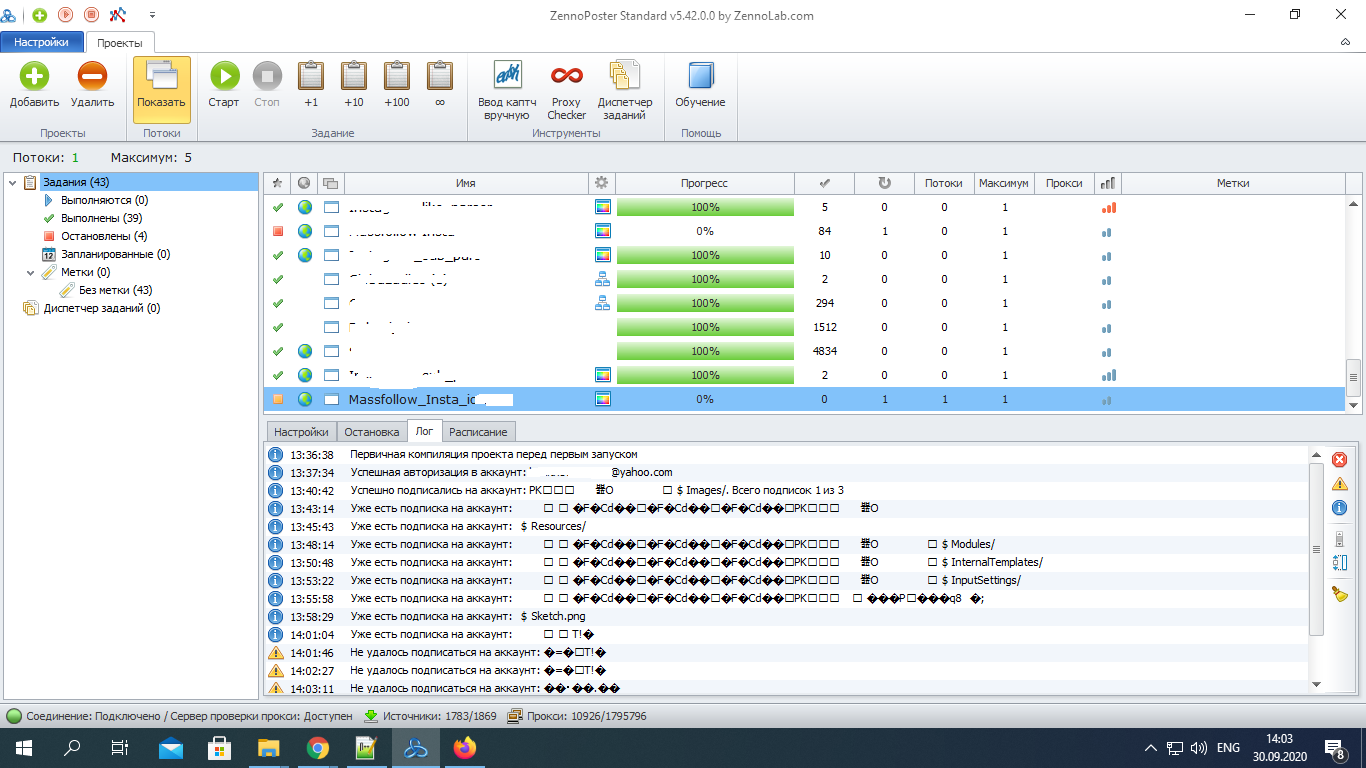Toggle the red error filter in log
The width and height of the screenshot is (1366, 768).
click(x=1339, y=460)
